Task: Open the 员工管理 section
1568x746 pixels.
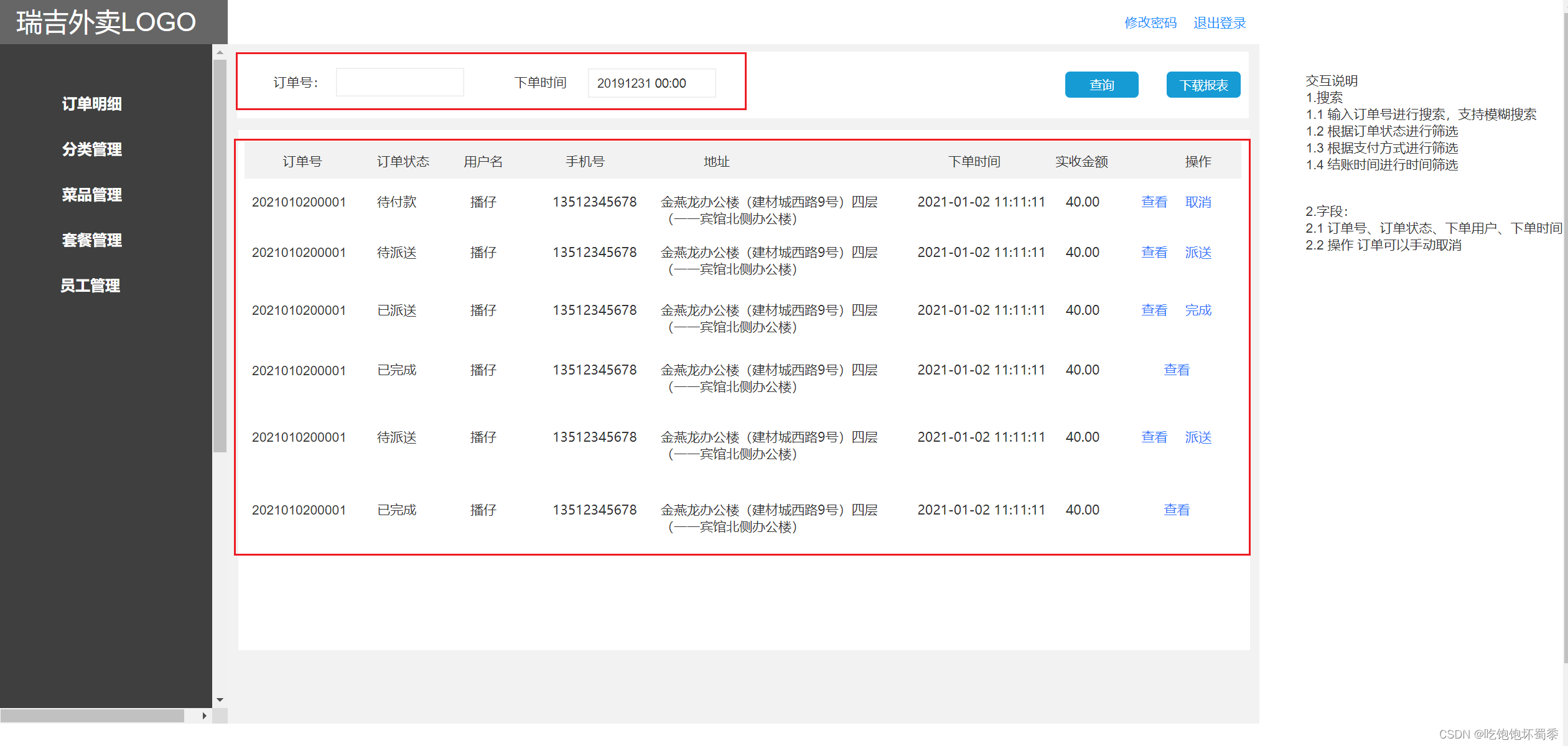Action: (x=90, y=286)
